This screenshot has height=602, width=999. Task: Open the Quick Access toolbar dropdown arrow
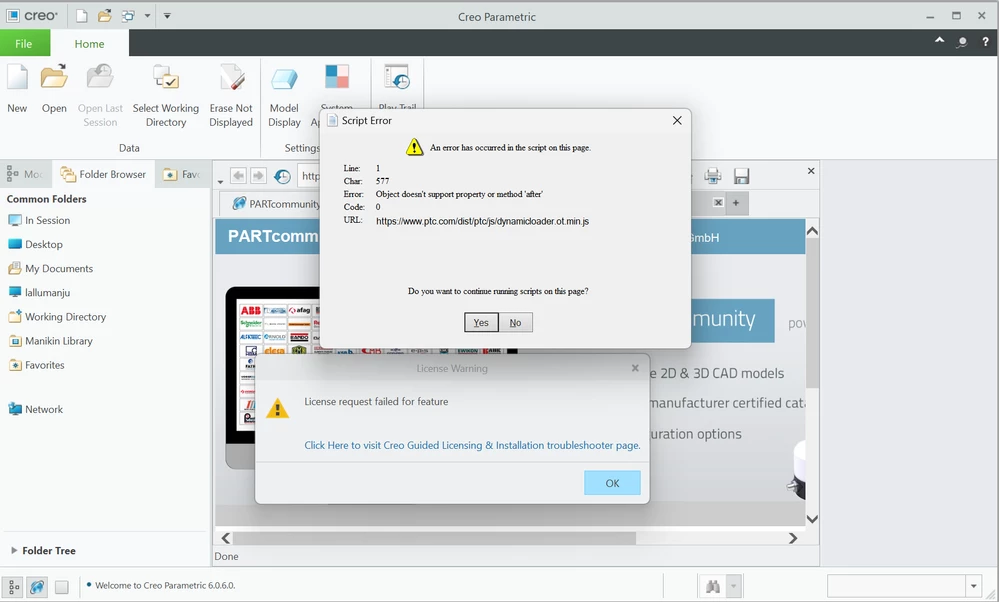(x=166, y=16)
